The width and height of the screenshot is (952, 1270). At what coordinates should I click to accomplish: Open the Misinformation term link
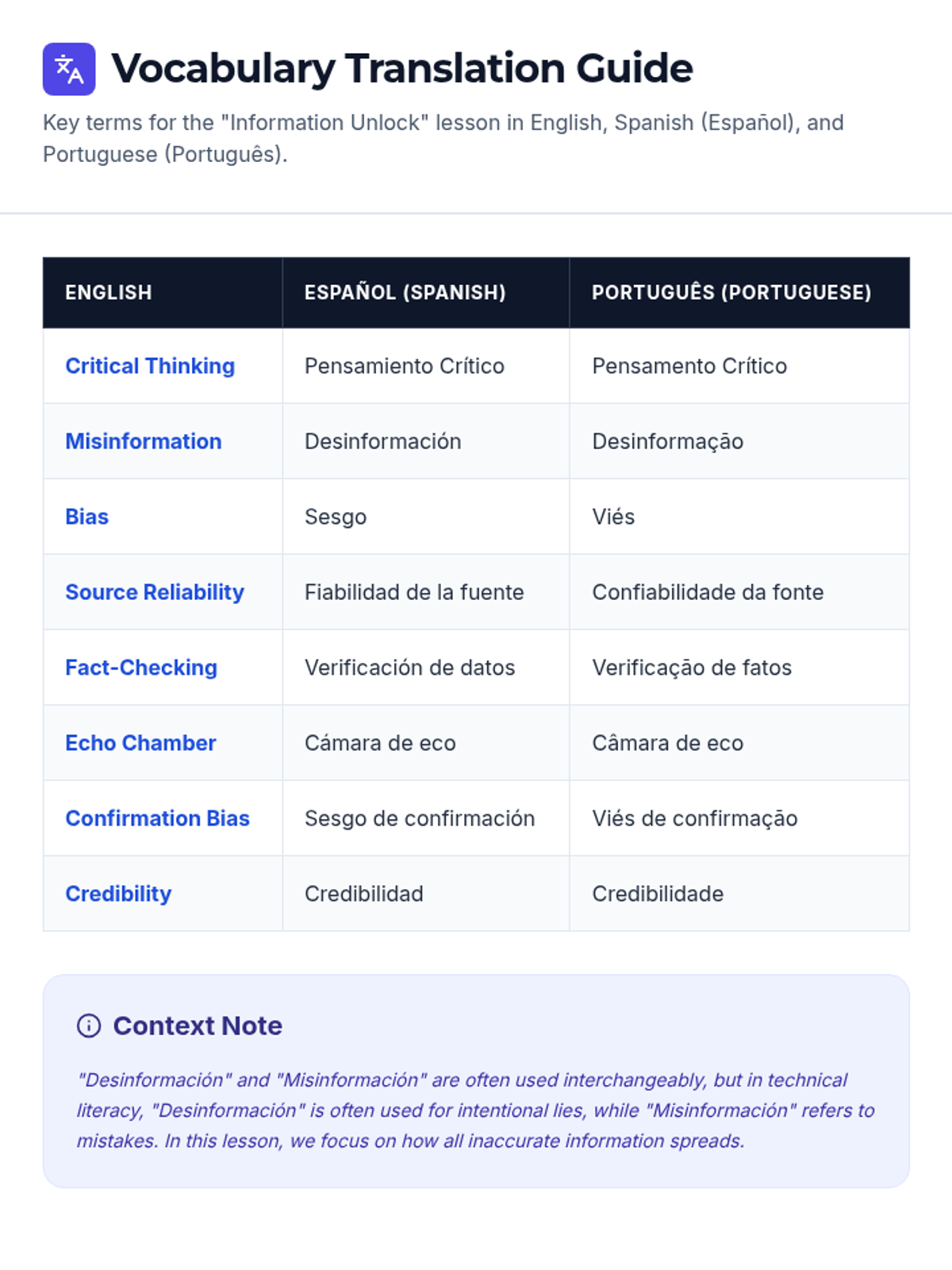tap(144, 441)
